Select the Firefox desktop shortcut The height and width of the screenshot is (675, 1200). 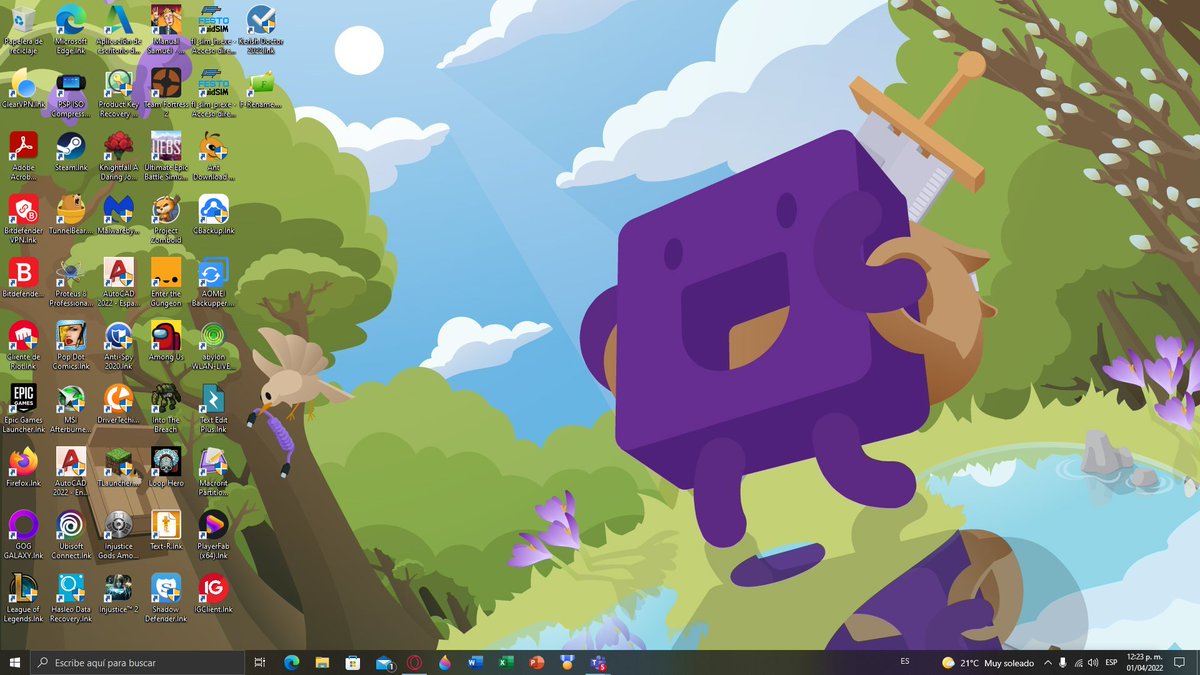pyautogui.click(x=23, y=468)
